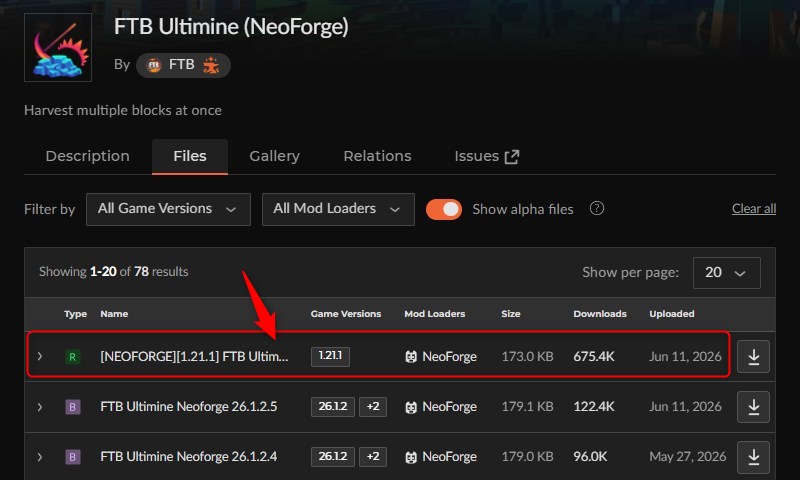Click the Downloads column header
Image resolution: width=800 pixels, height=480 pixels.
[x=600, y=314]
